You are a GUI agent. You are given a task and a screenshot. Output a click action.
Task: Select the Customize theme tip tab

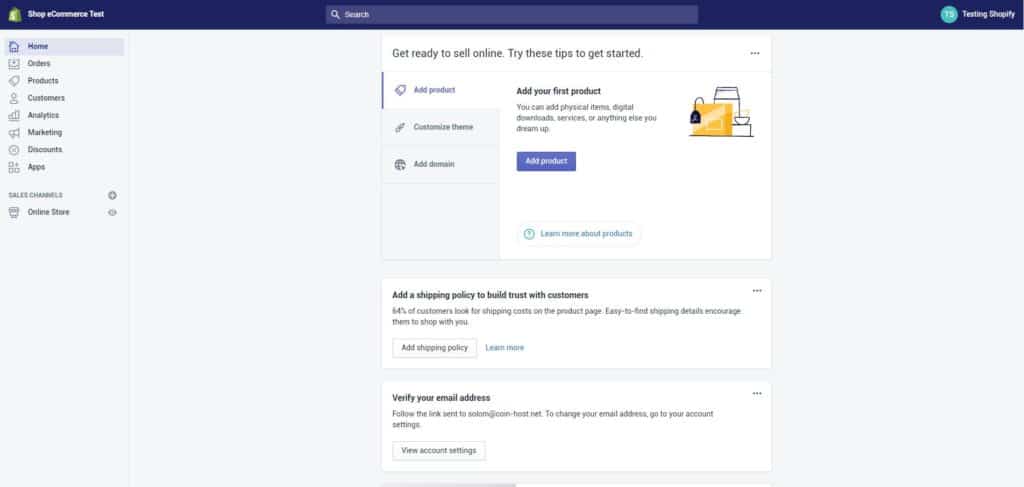pyautogui.click(x=441, y=127)
